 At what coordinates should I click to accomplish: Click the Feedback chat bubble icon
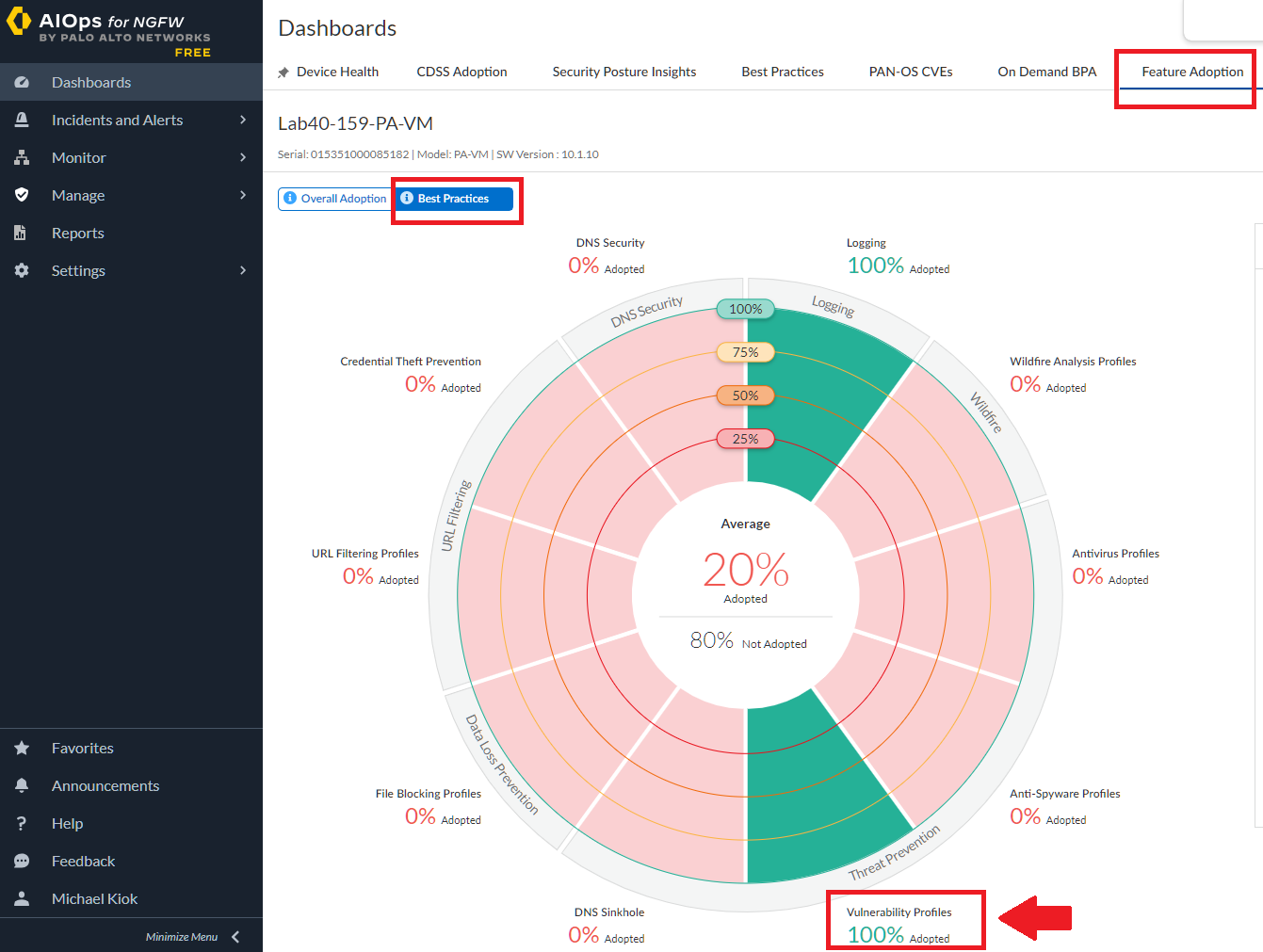pos(22,862)
